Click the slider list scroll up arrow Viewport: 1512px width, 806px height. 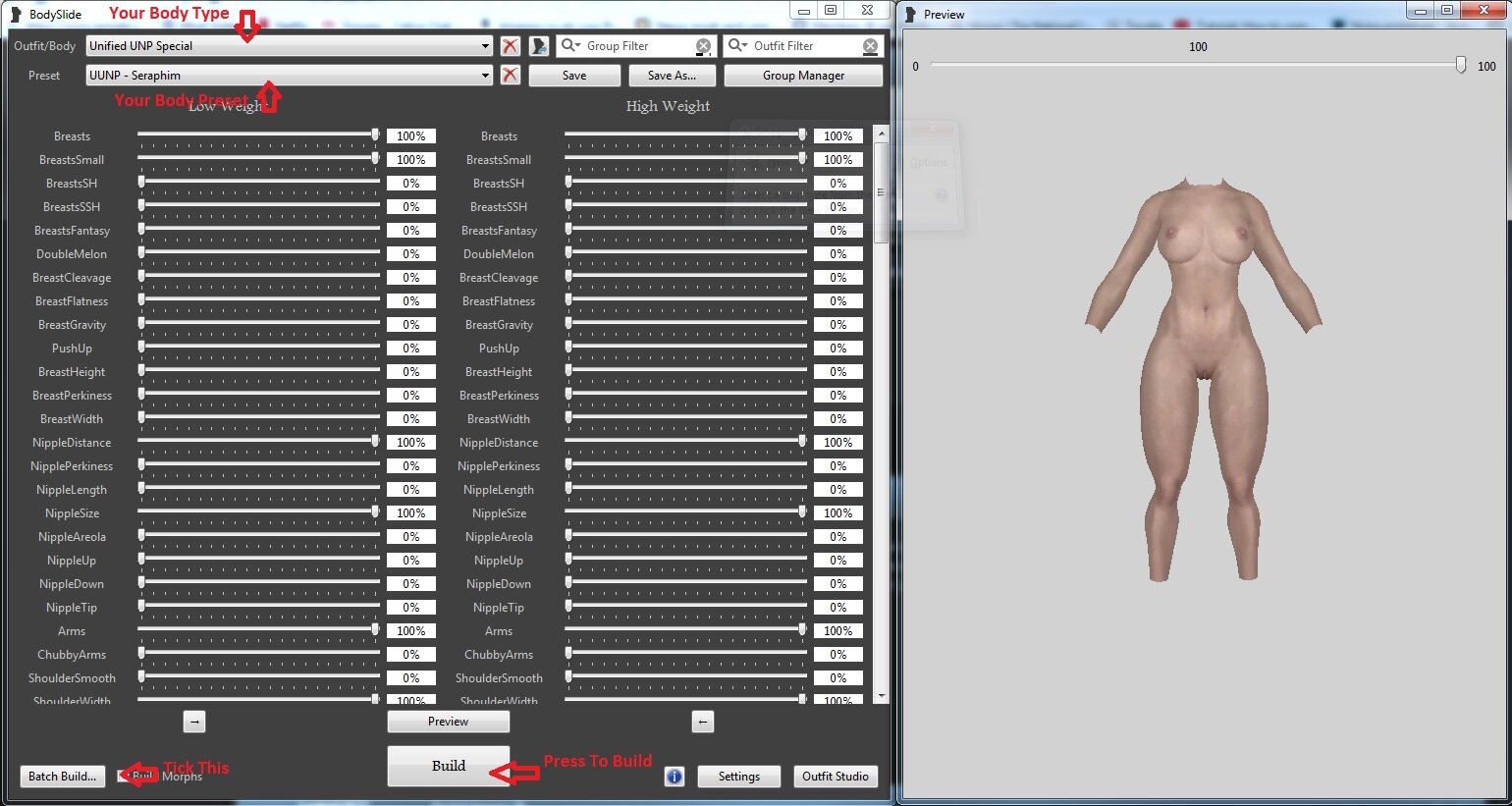pos(881,133)
